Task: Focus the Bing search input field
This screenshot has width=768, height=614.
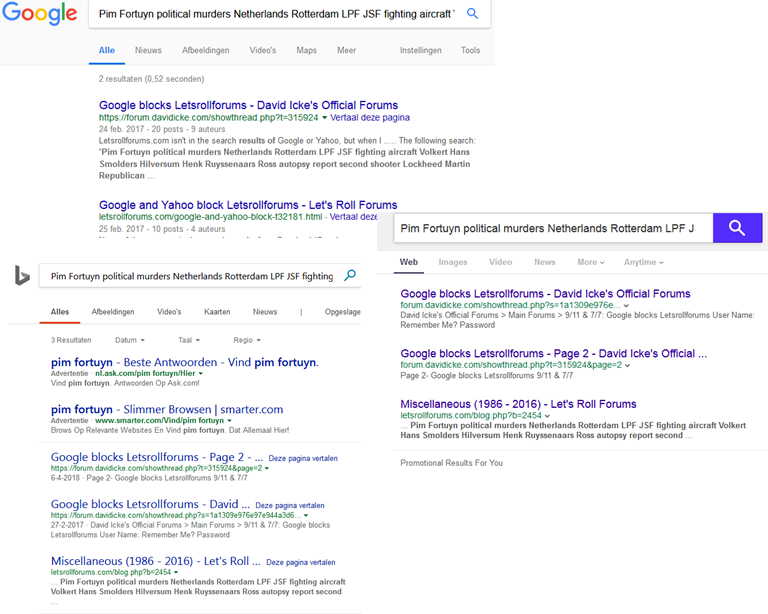Action: (192, 276)
